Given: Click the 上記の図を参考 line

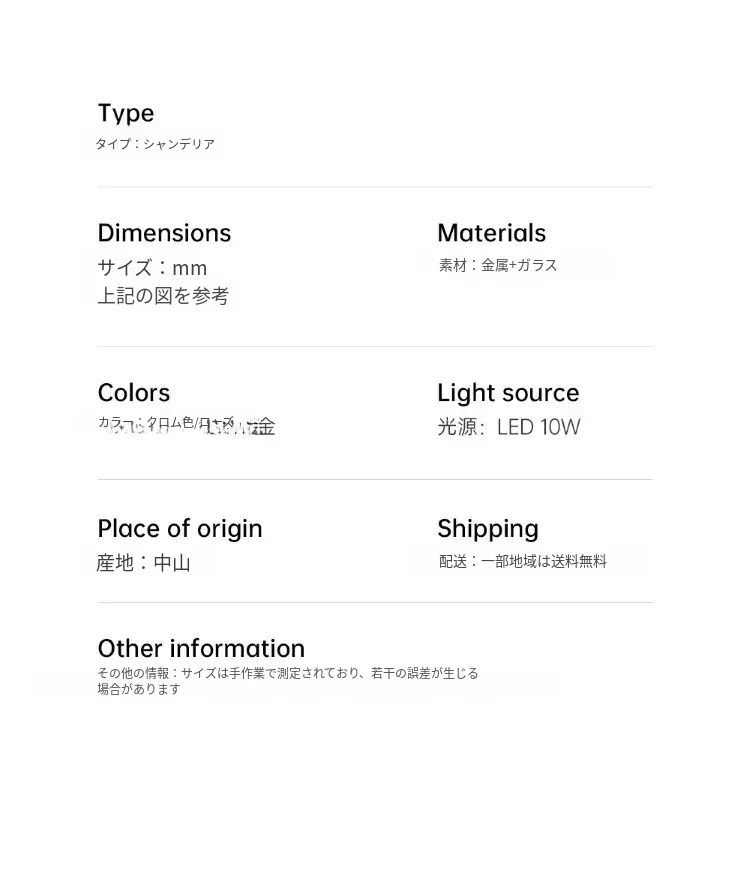Looking at the screenshot, I should coord(163,296).
